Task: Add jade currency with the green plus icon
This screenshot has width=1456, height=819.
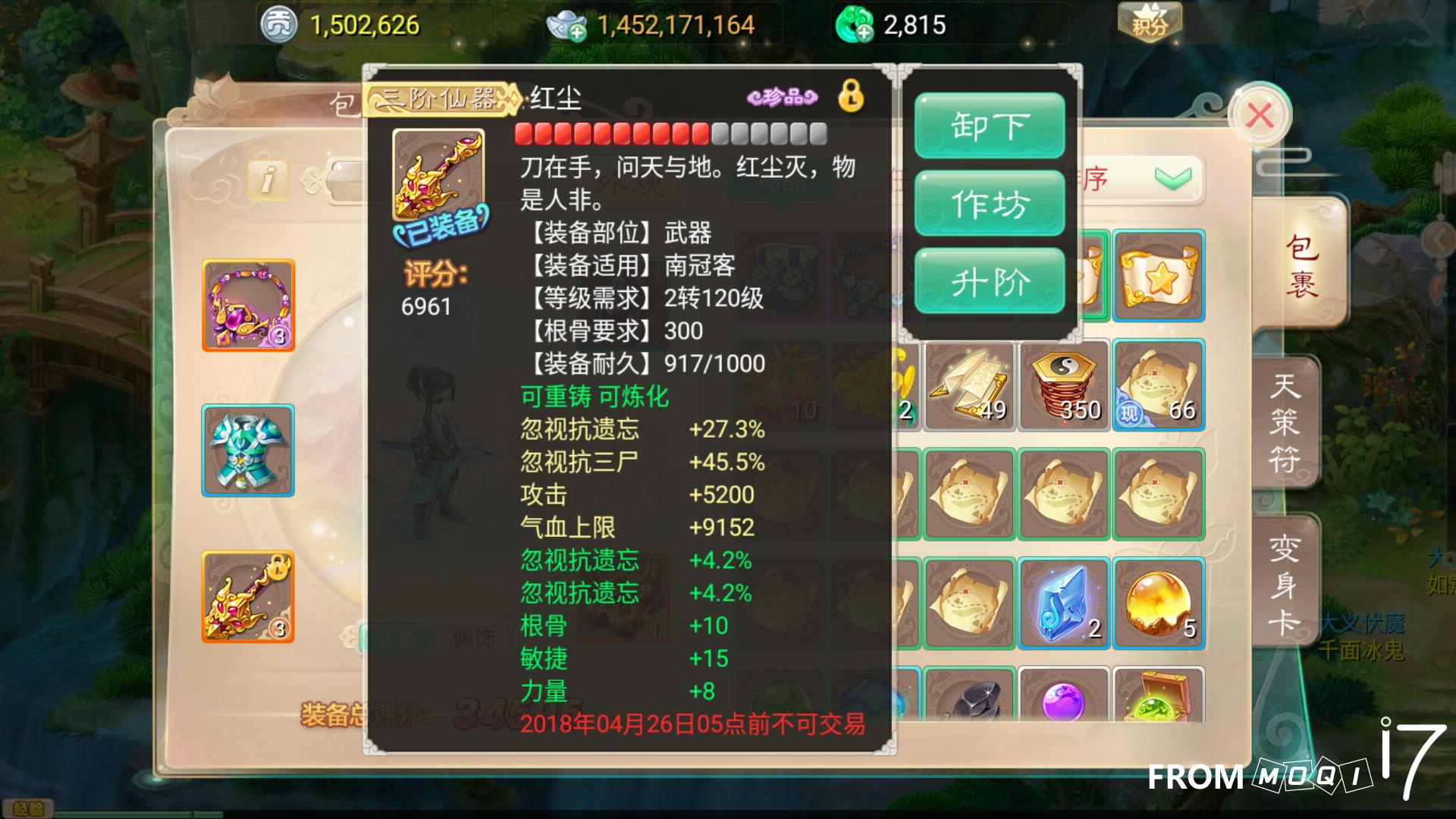Action: [x=864, y=33]
